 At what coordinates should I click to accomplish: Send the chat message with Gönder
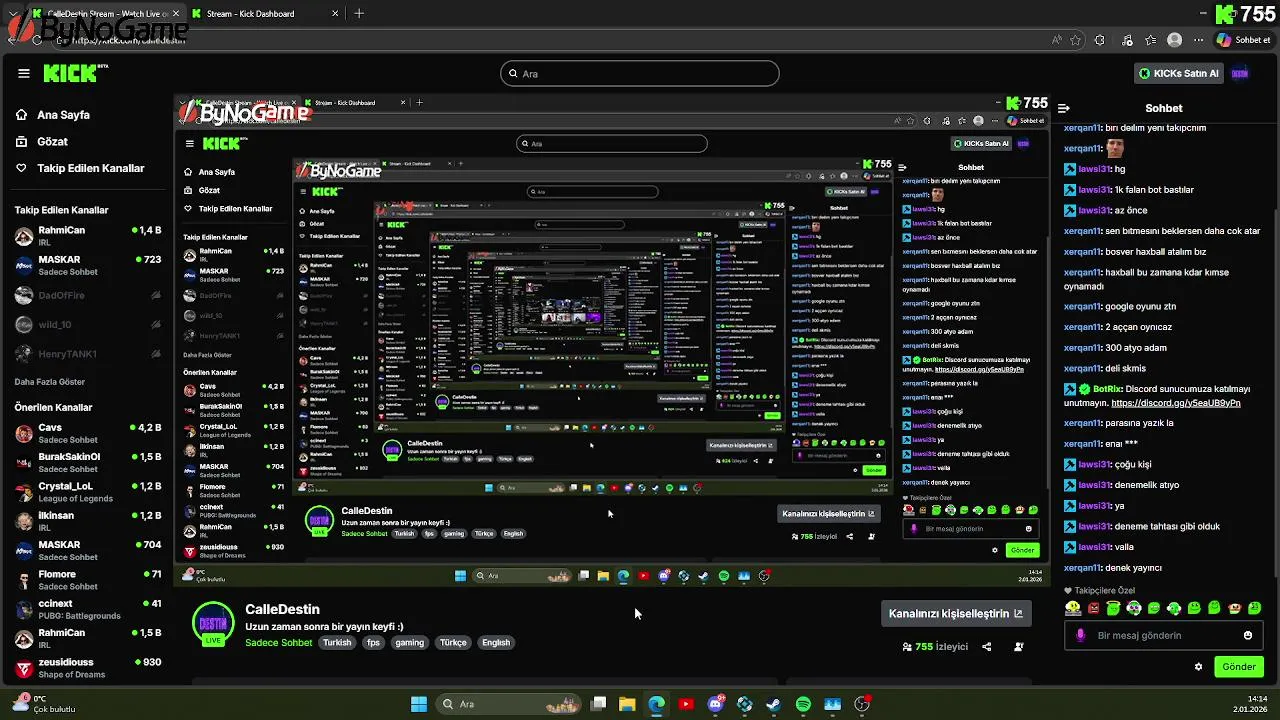1238,667
